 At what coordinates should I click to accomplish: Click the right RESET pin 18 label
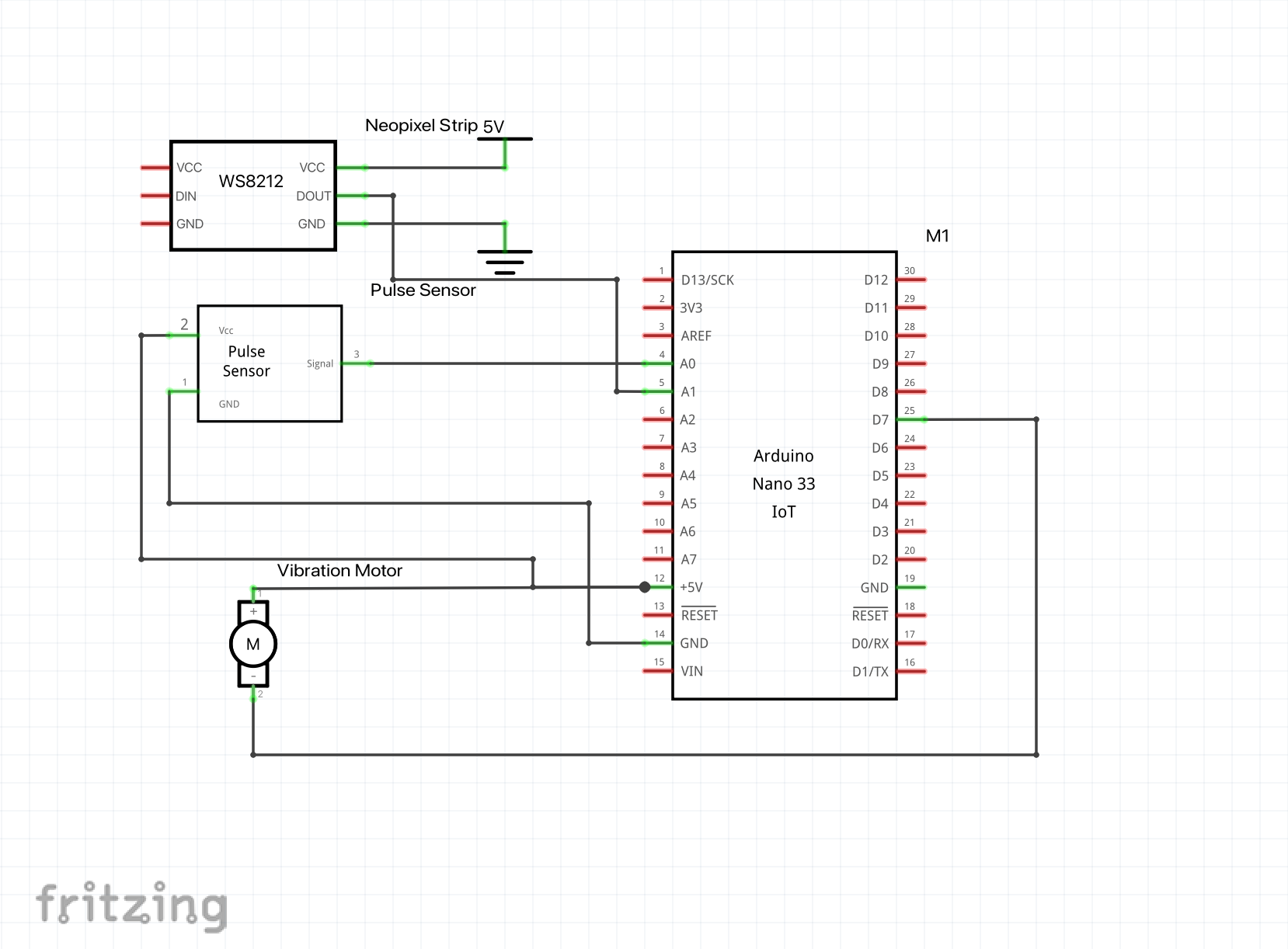[x=870, y=614]
